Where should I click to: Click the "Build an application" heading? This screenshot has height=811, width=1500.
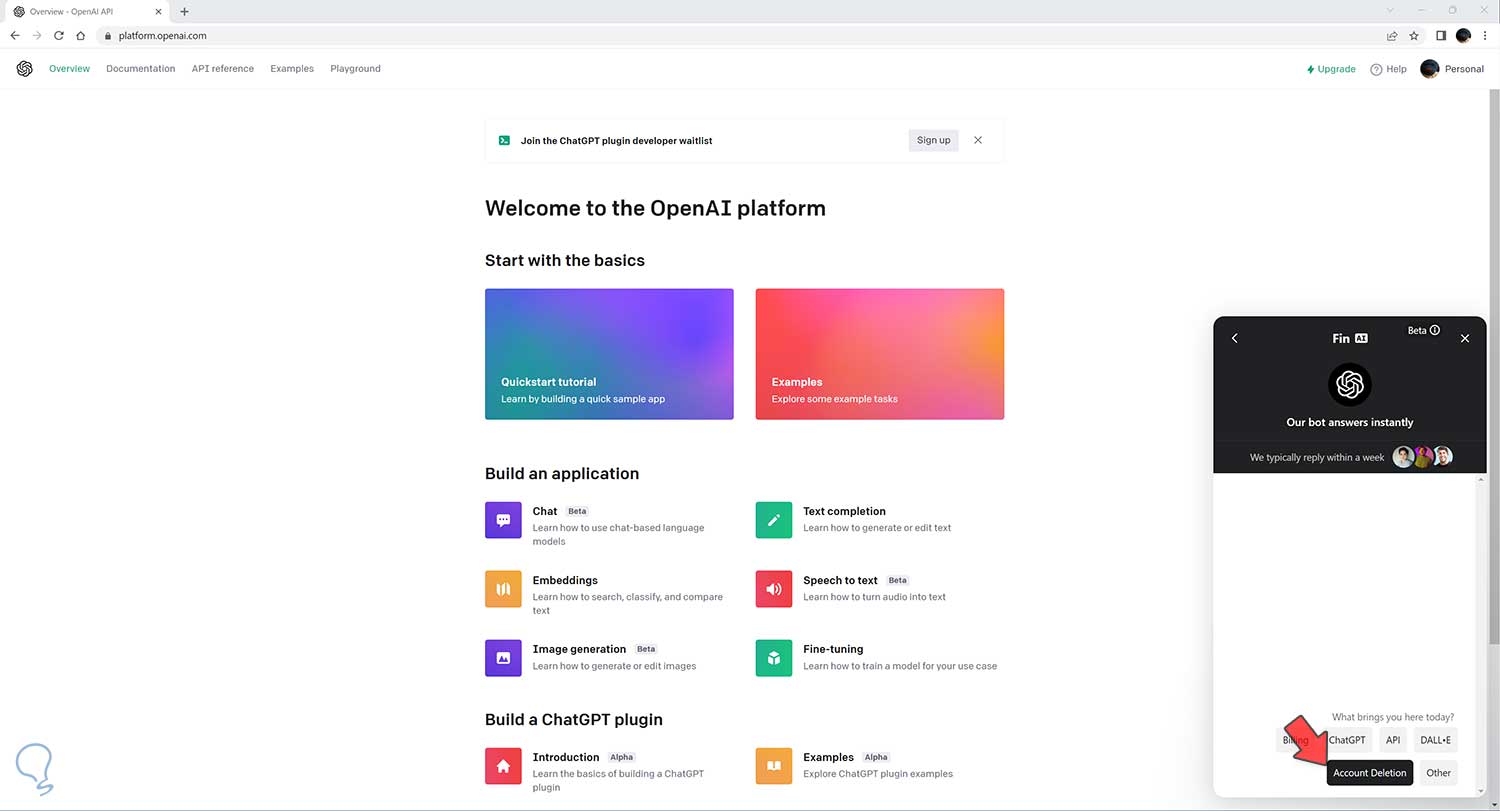[x=562, y=473]
